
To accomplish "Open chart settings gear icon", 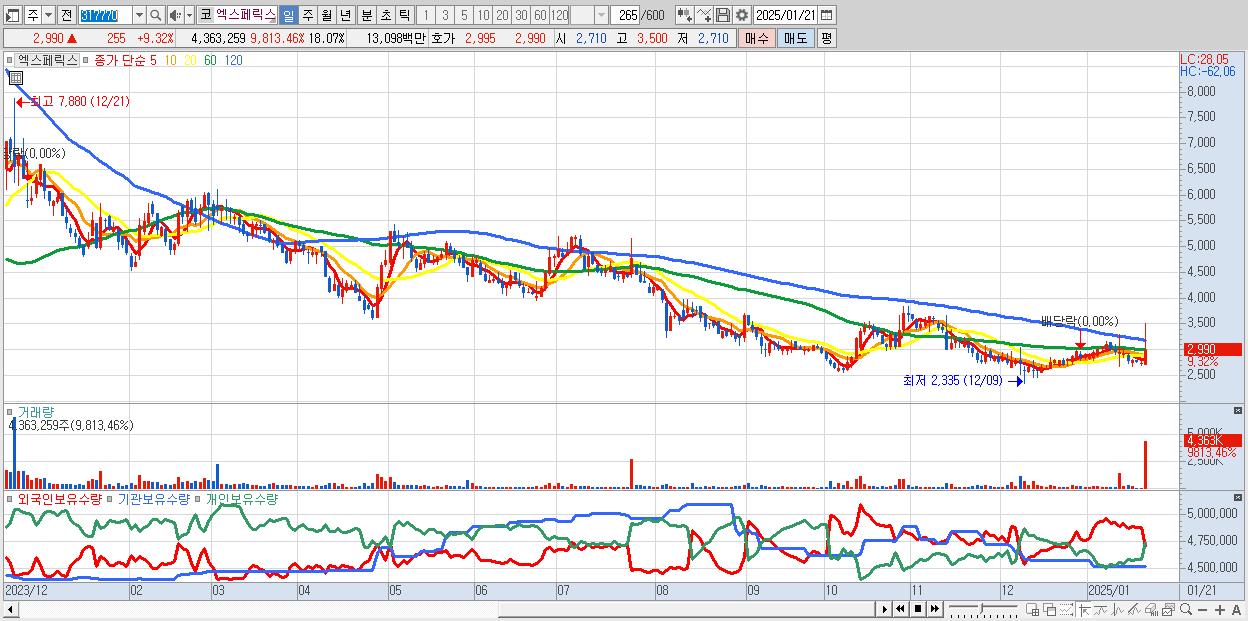I will click(x=742, y=15).
